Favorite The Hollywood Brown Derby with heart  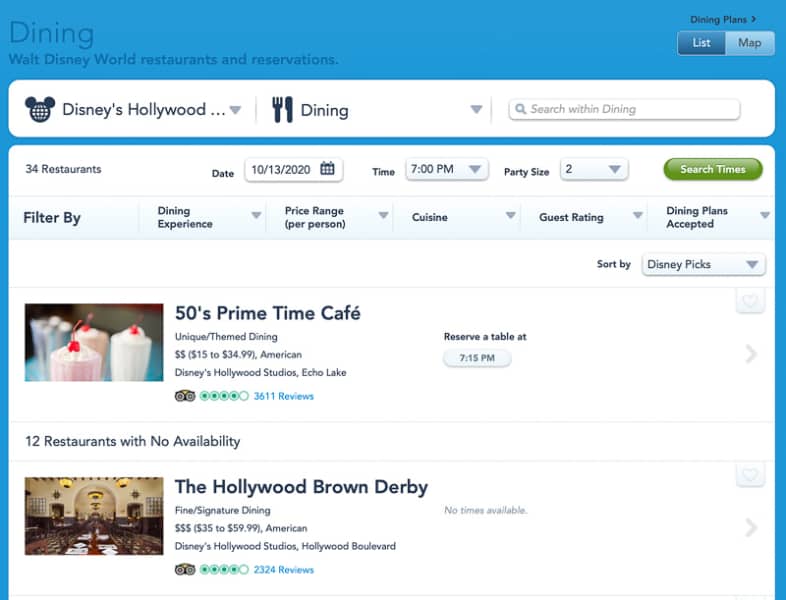click(750, 474)
